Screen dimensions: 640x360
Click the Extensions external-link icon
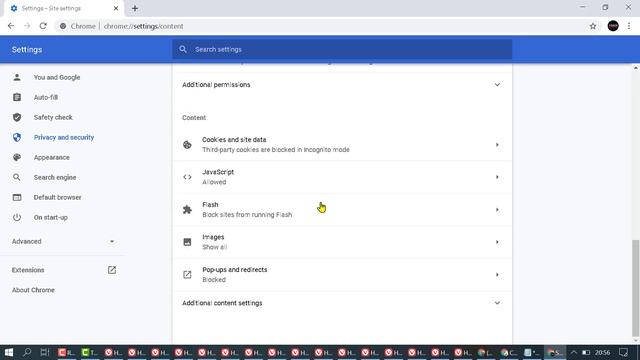tap(112, 270)
